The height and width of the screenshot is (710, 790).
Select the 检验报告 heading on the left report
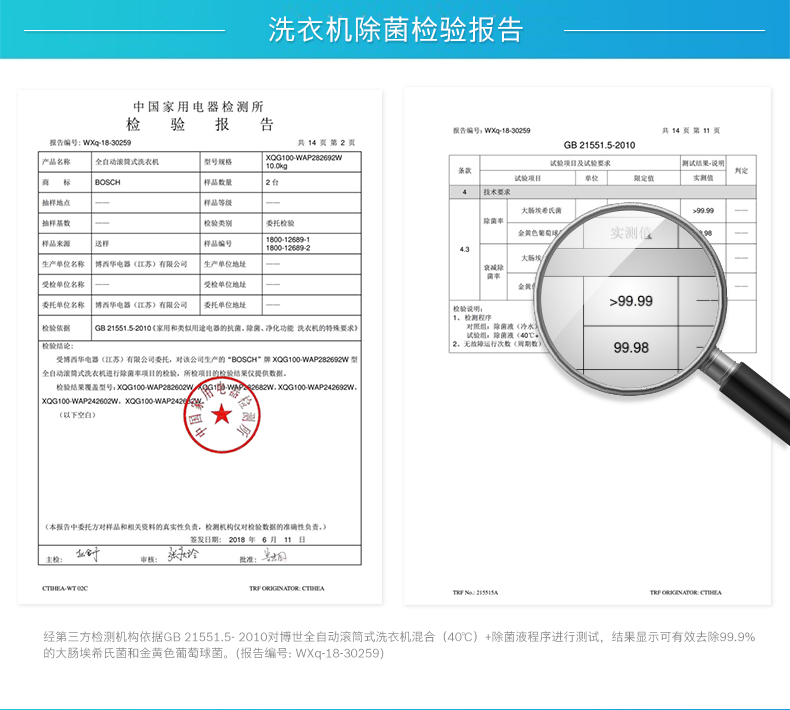[x=200, y=124]
